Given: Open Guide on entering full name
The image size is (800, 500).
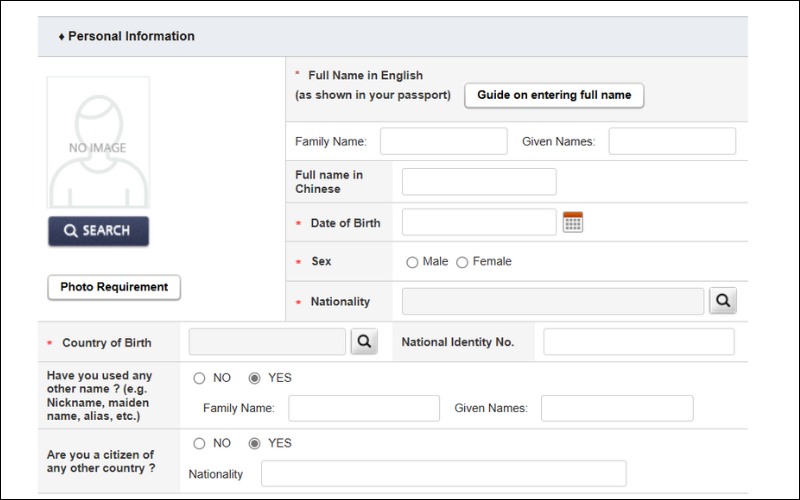Looking at the screenshot, I should point(554,95).
